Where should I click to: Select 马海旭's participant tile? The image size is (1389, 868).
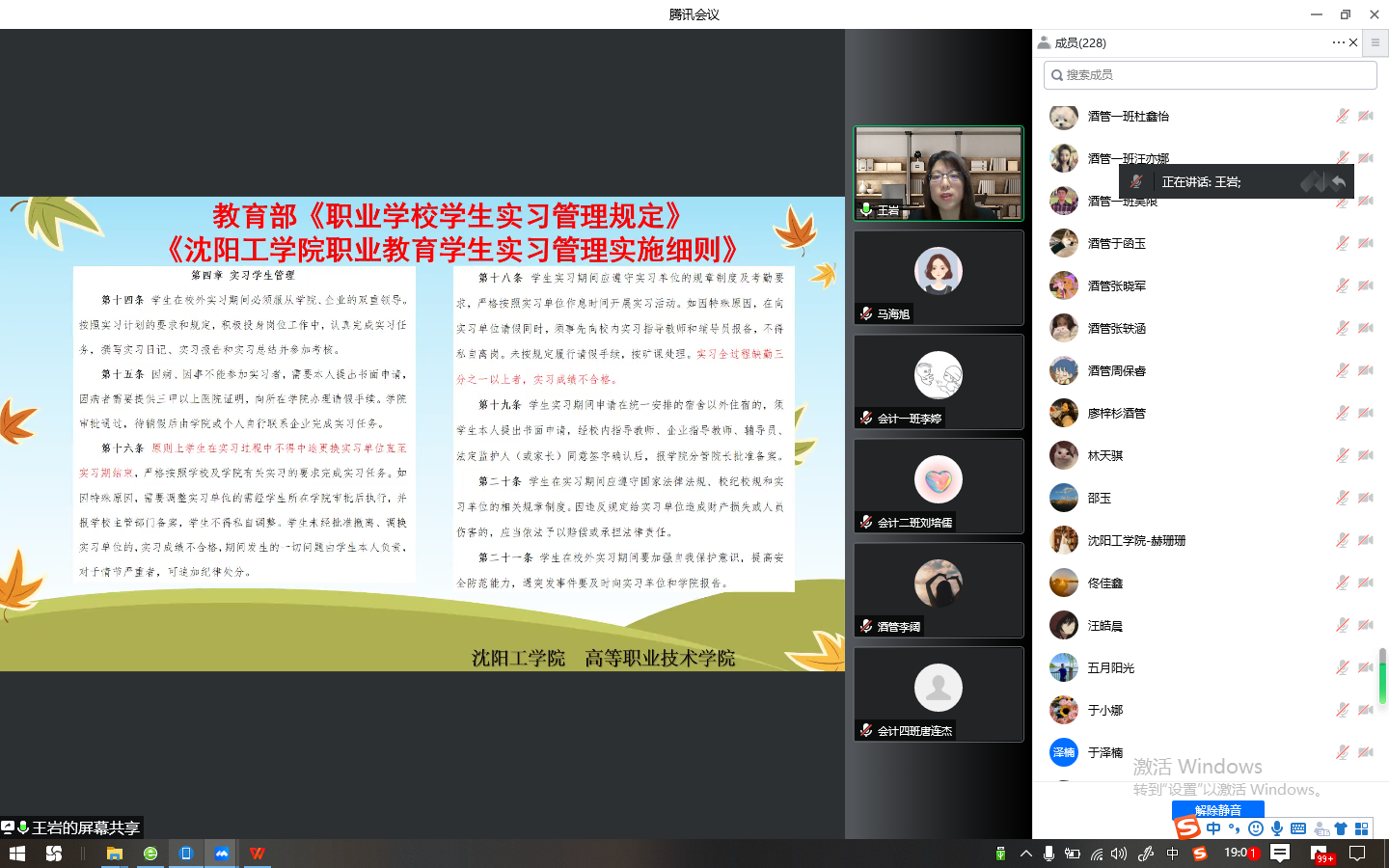[x=939, y=278]
